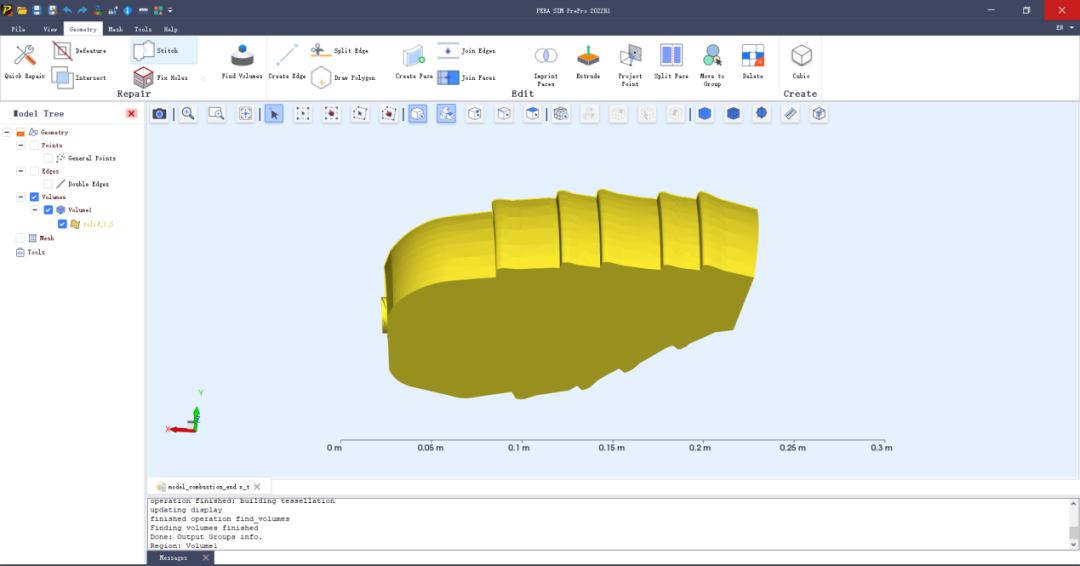Toggle the Points checkbox
Viewport: 1080px width, 566px height.
tap(34, 145)
